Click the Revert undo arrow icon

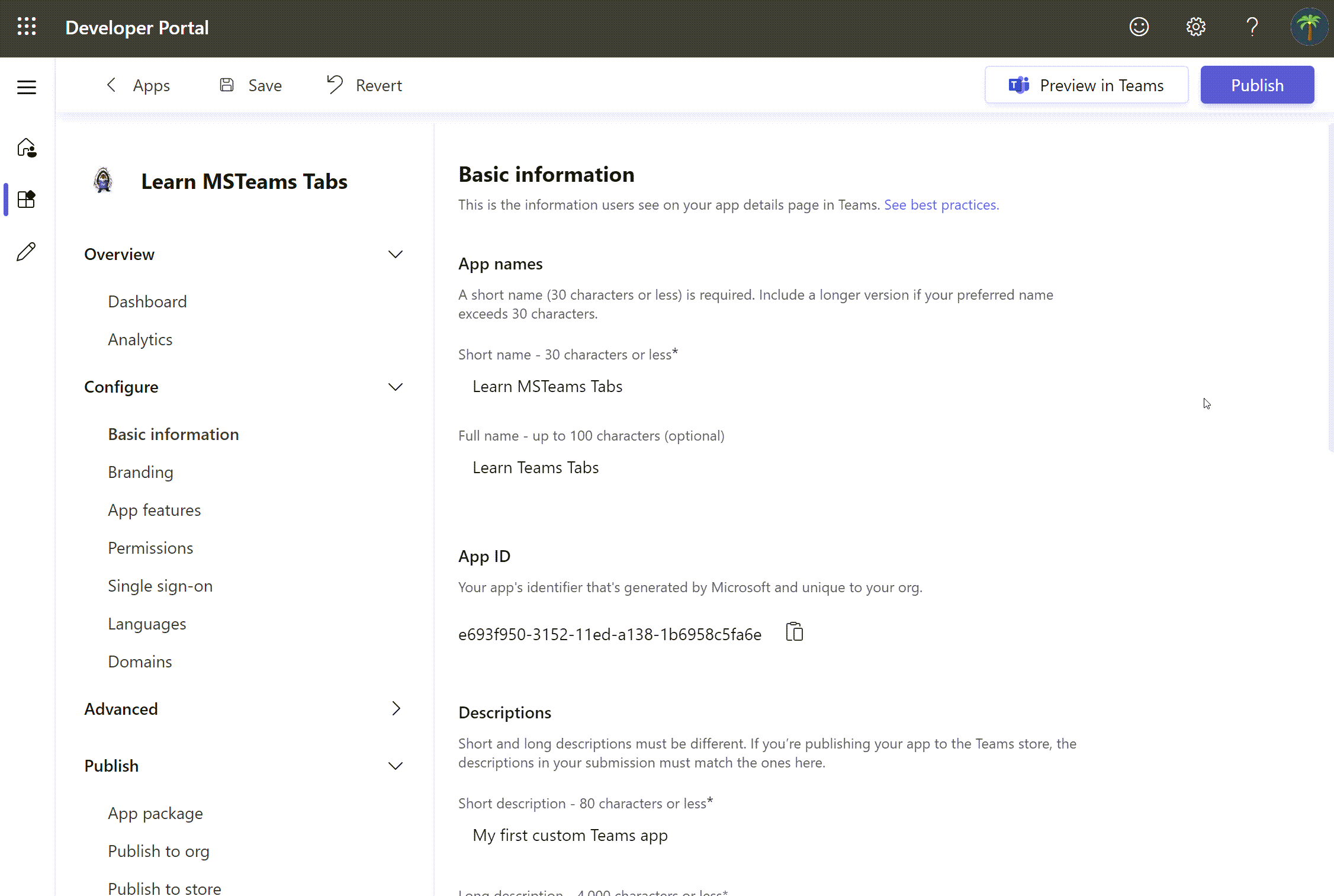tap(335, 85)
